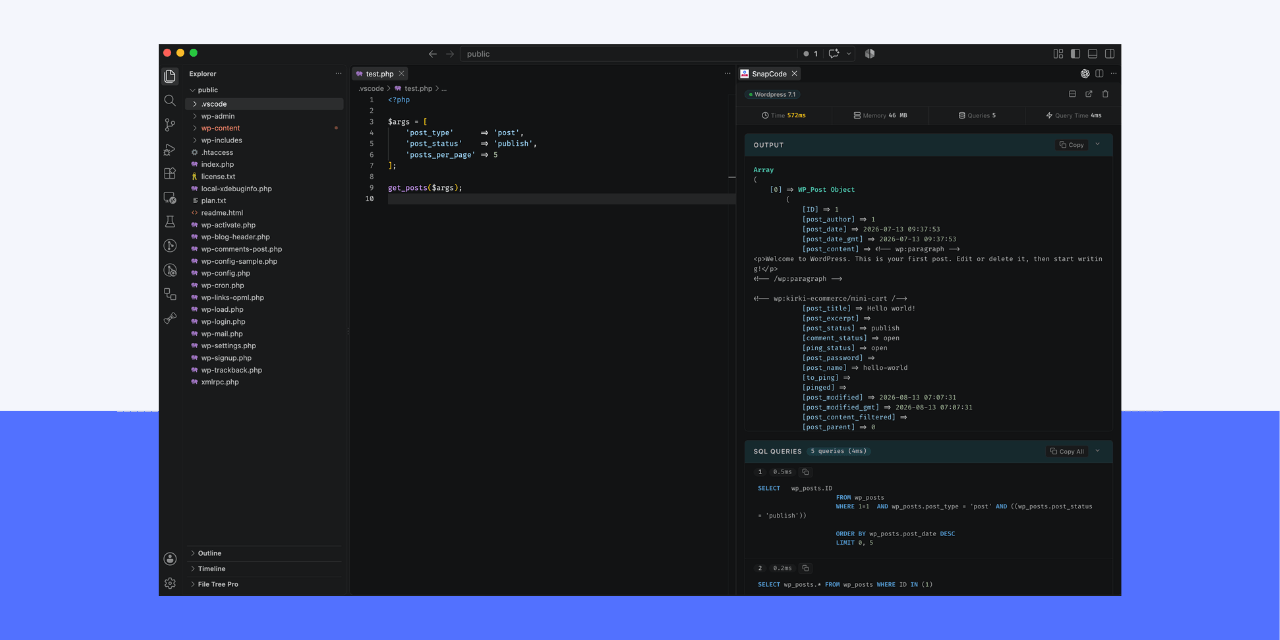Toggle the bottom panel
Viewport: 1280px width, 640px height.
click(x=1093, y=54)
